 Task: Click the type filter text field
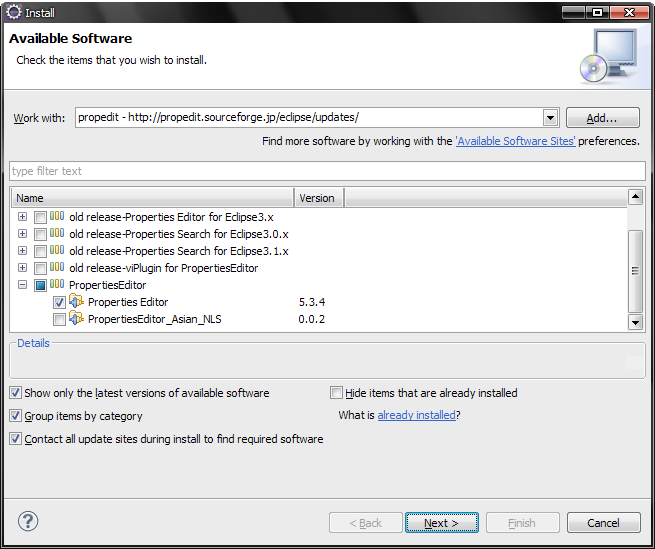tap(328, 171)
